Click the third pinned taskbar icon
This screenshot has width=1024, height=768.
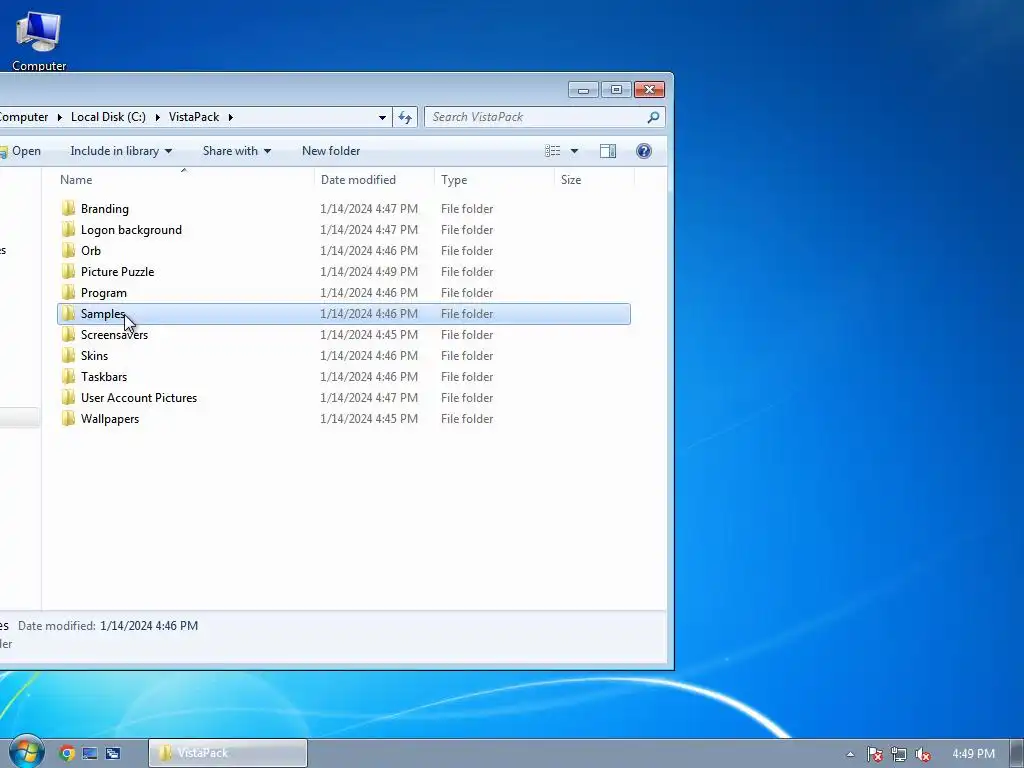(113, 754)
